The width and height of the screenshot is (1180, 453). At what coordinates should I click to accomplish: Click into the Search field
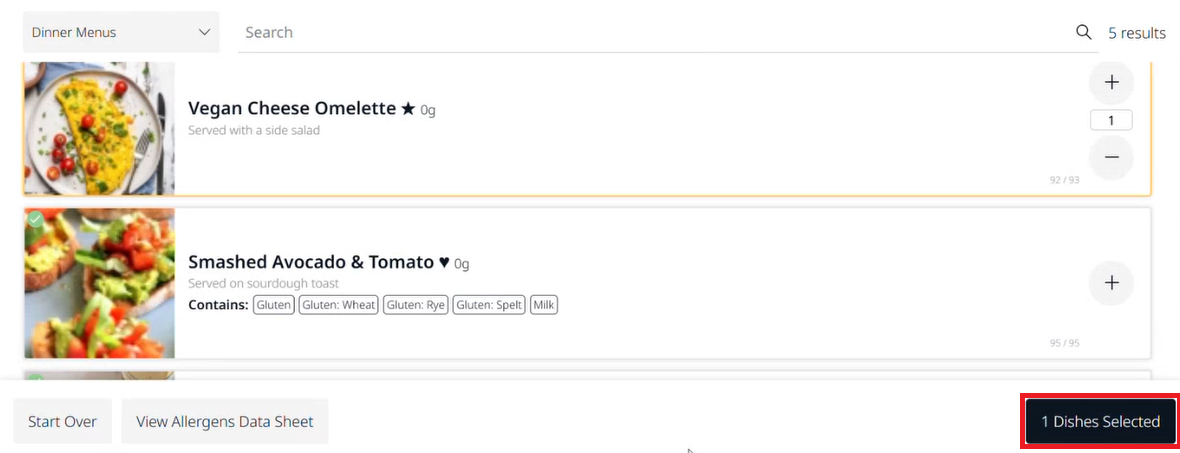coord(655,32)
